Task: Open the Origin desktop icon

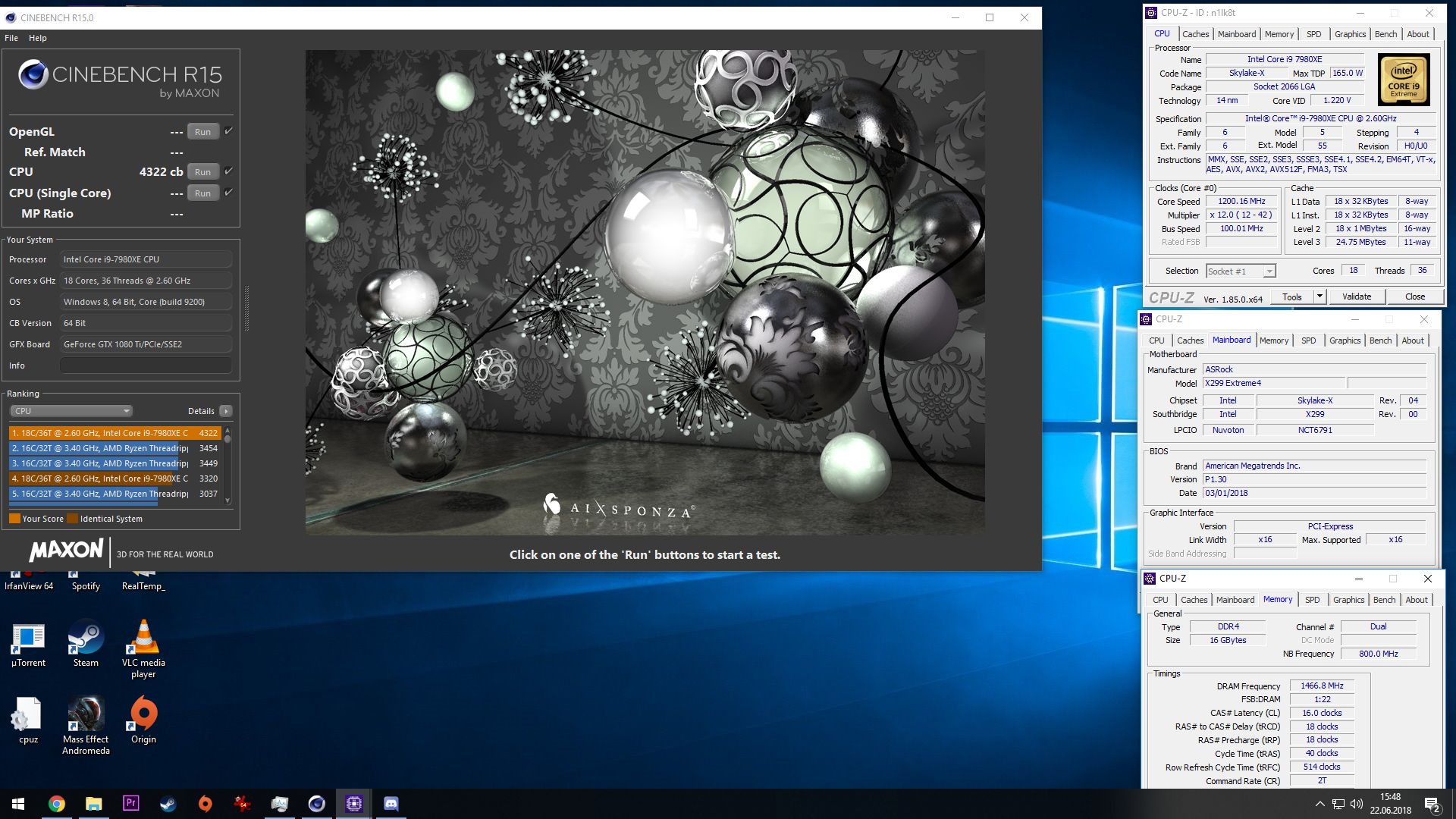Action: click(x=143, y=720)
